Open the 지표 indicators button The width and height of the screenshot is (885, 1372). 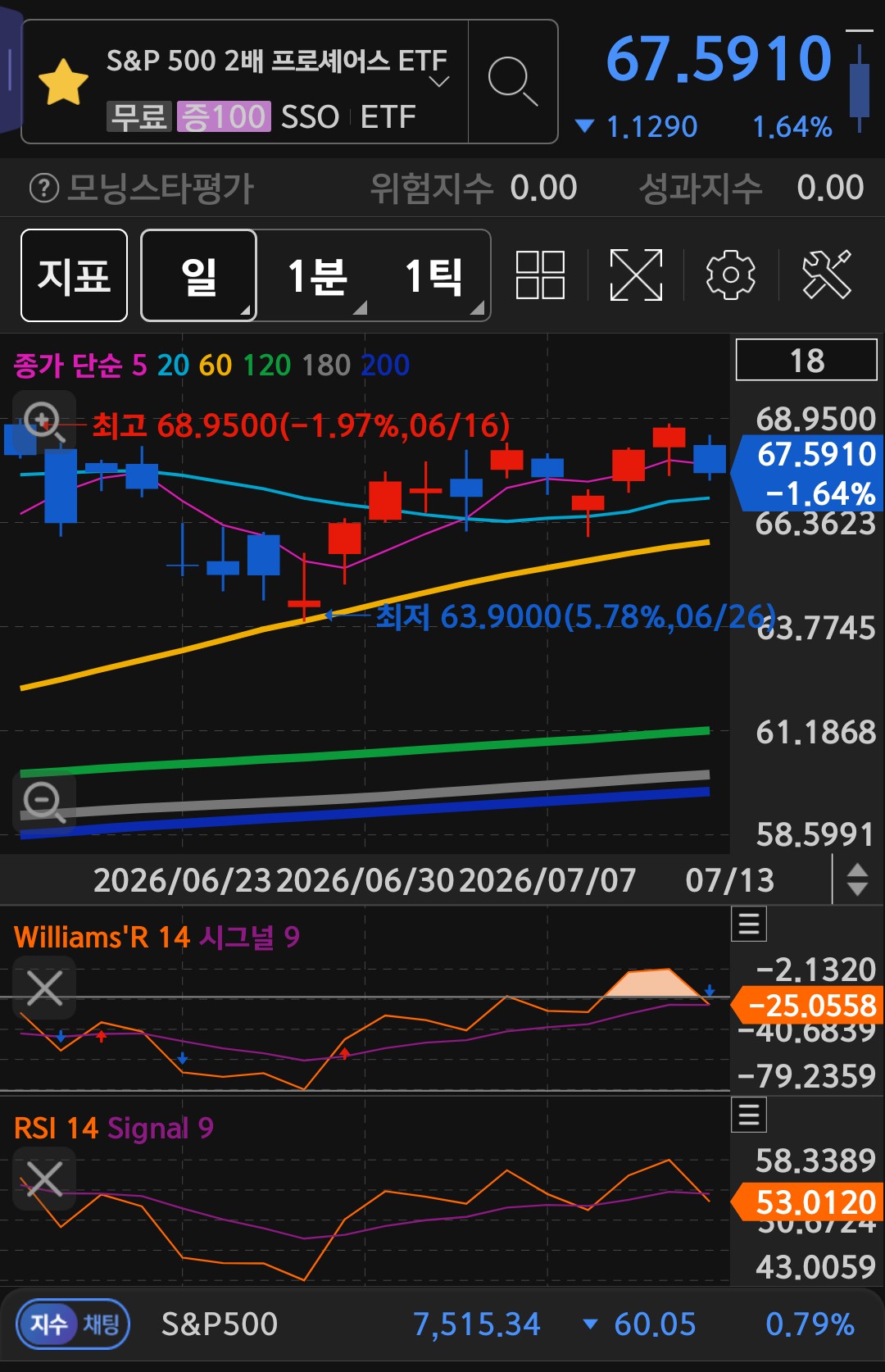pos(74,275)
